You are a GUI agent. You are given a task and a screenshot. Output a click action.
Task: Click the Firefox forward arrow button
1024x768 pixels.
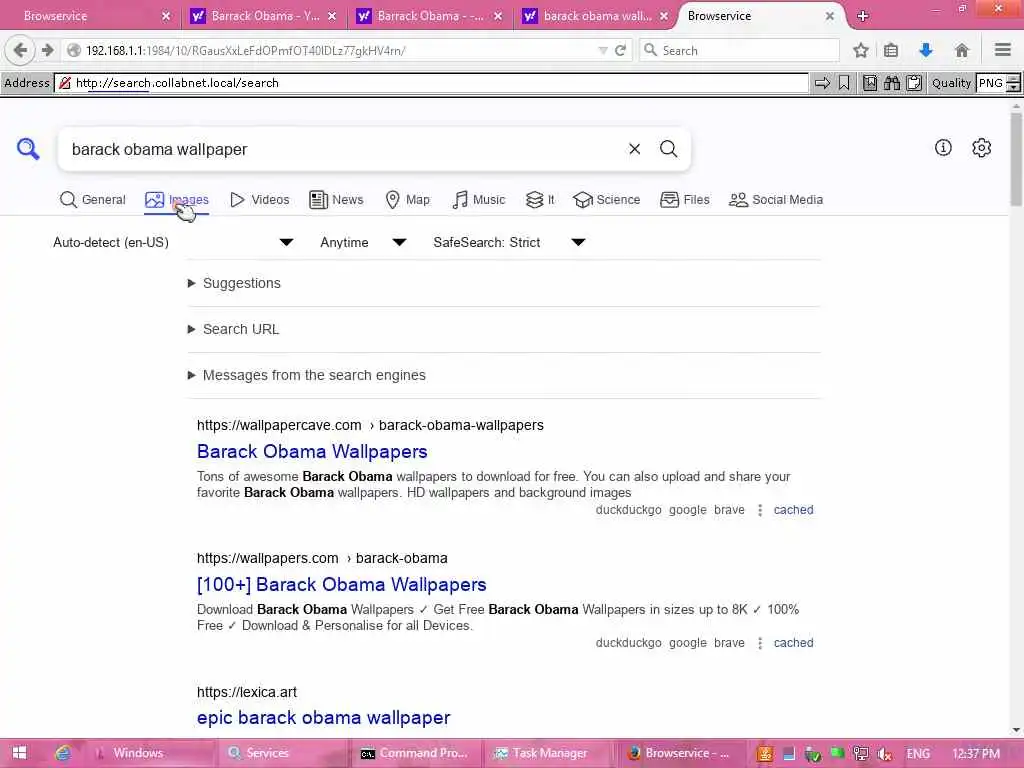47,50
